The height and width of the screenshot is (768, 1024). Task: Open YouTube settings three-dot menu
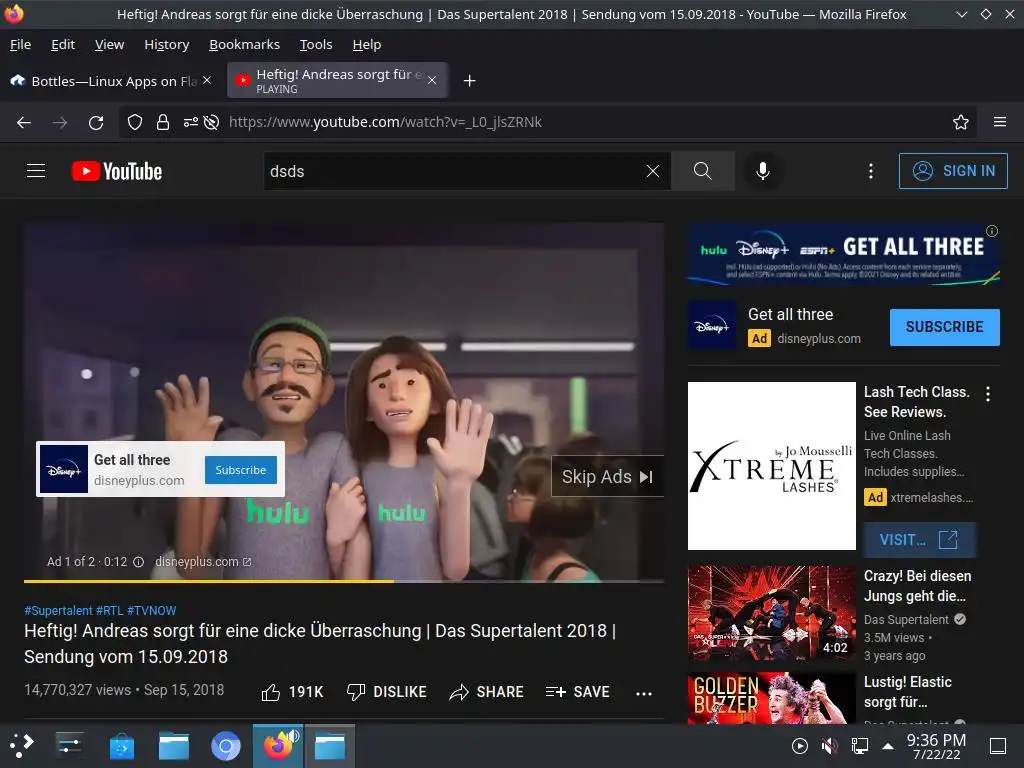point(871,171)
